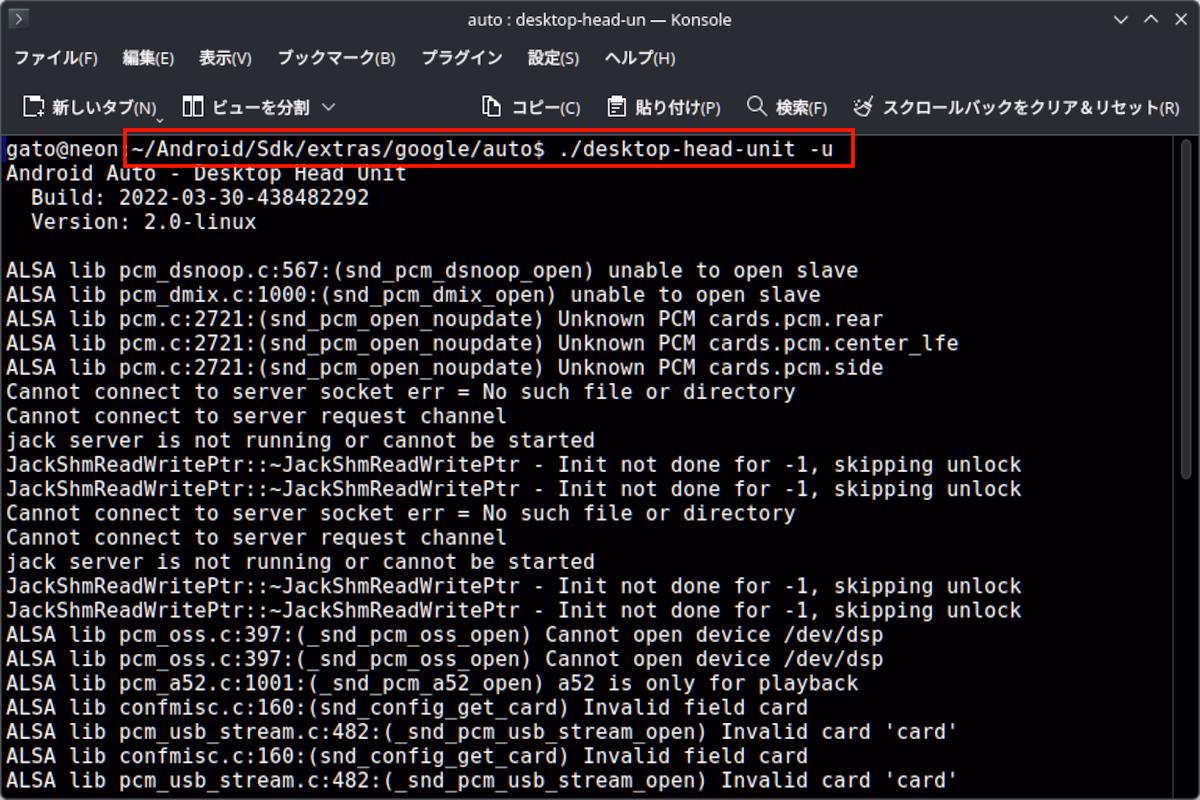Viewport: 1200px width, 800px height.
Task: Click the window title 'auto : desktop-head-un — Konsole'
Action: (x=599, y=19)
